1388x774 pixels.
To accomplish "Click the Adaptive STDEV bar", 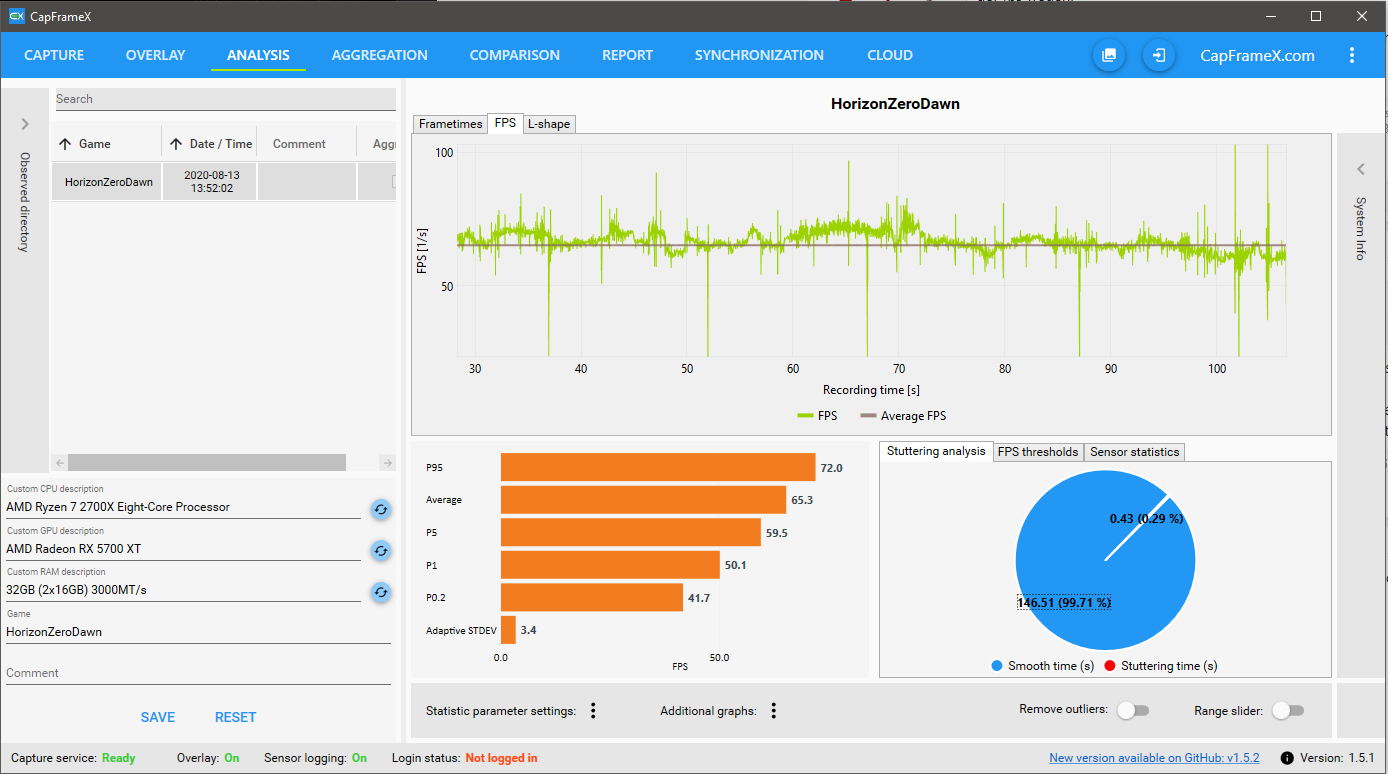I will (508, 630).
